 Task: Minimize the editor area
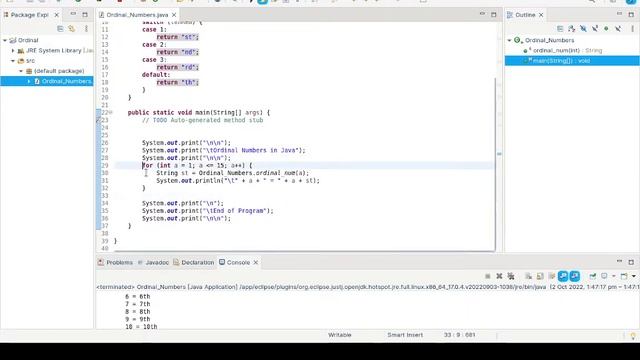click(x=482, y=14)
